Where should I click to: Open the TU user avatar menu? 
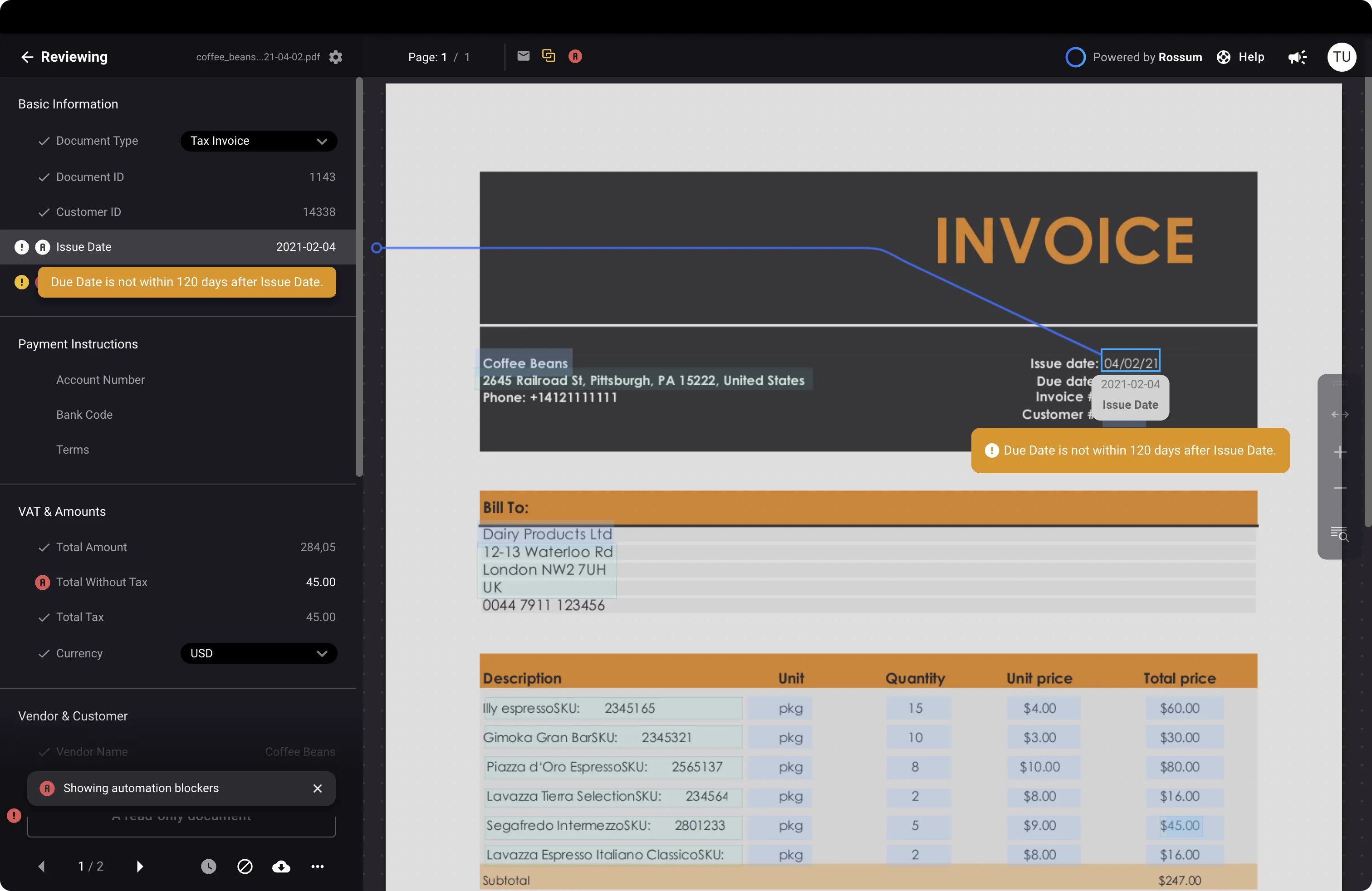click(1342, 57)
